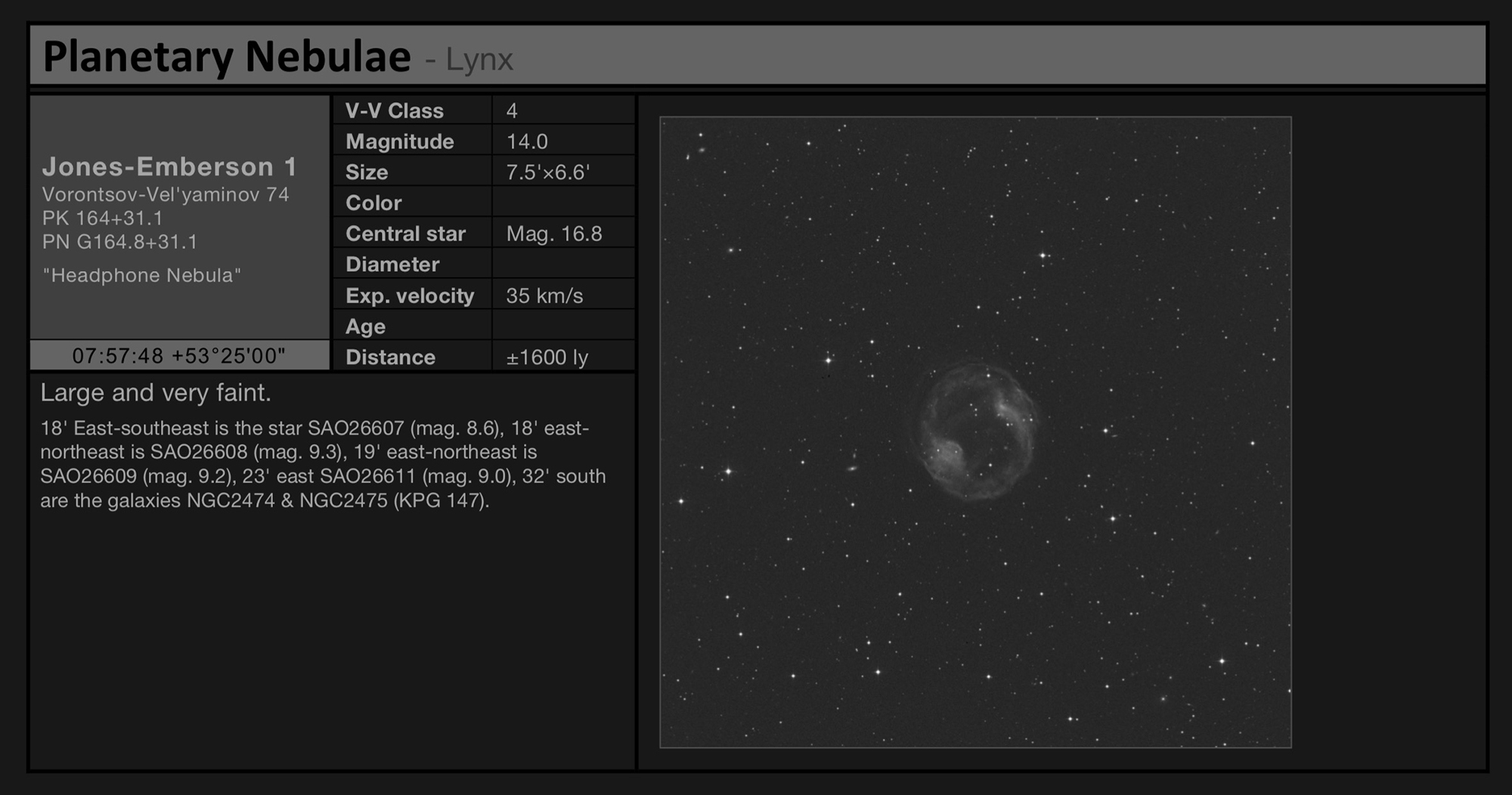Click coordinates '07:57:48 +53°25'00"'

click(x=179, y=356)
